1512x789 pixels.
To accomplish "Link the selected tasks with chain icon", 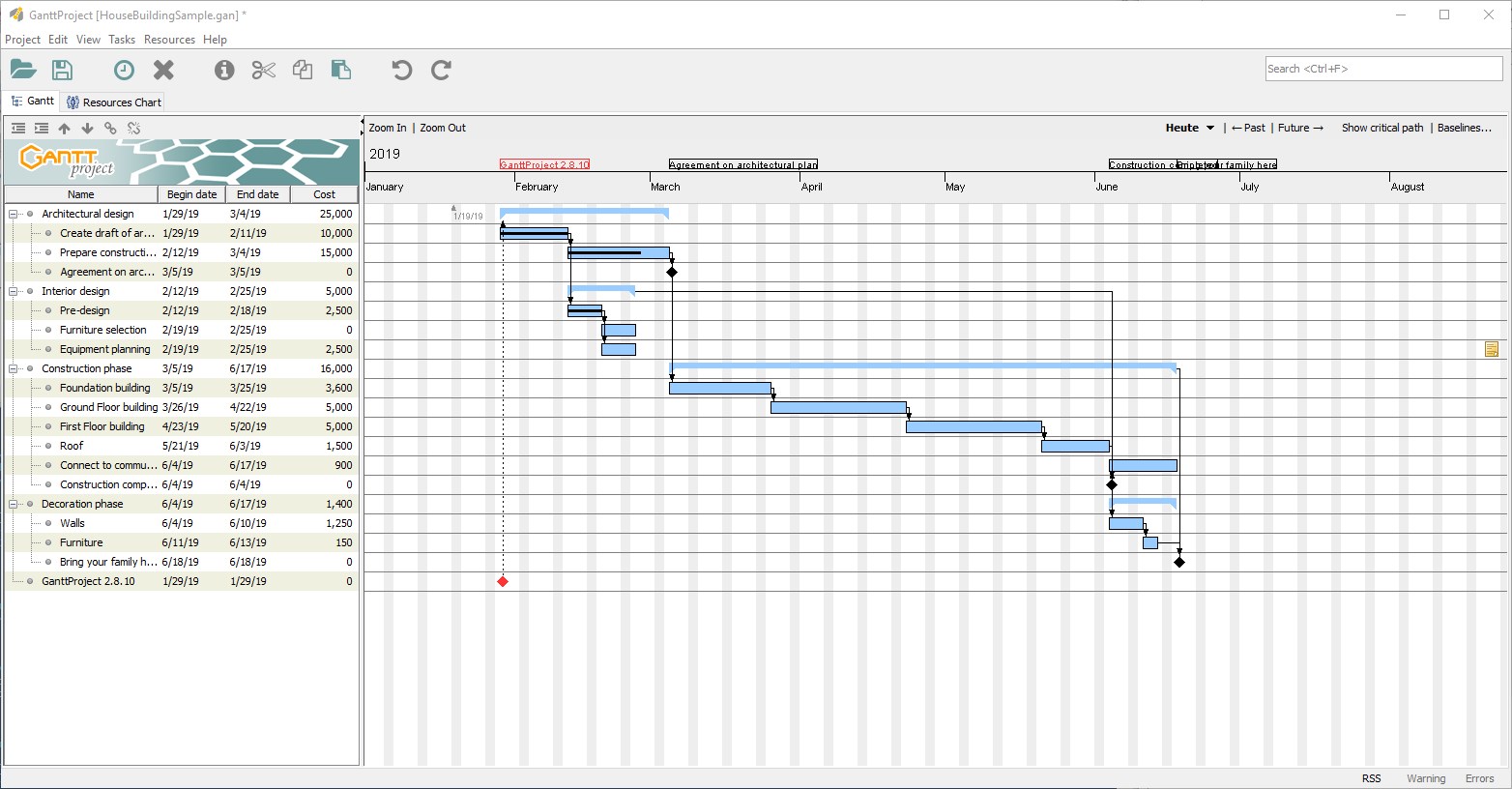I will coord(110,127).
